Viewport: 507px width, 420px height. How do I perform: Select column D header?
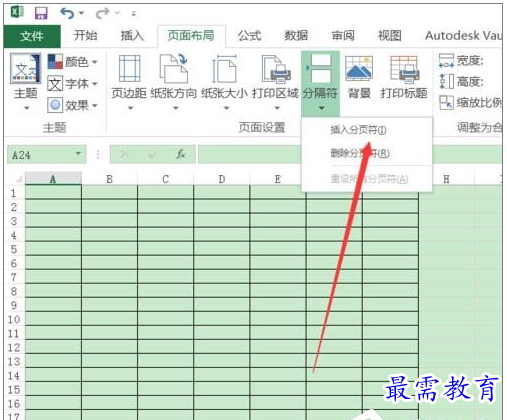(x=222, y=179)
